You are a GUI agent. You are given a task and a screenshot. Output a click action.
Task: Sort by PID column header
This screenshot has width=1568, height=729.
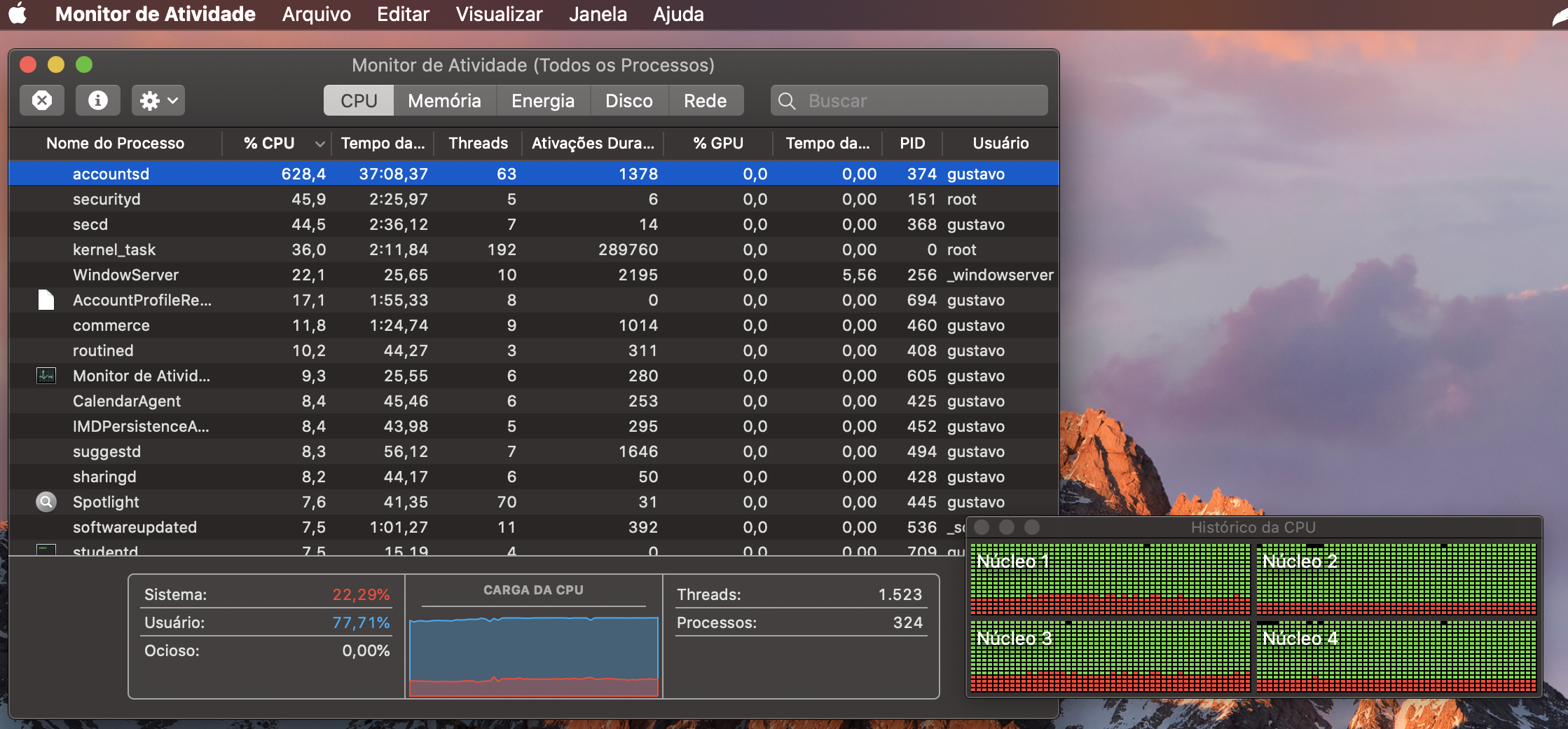pos(912,143)
